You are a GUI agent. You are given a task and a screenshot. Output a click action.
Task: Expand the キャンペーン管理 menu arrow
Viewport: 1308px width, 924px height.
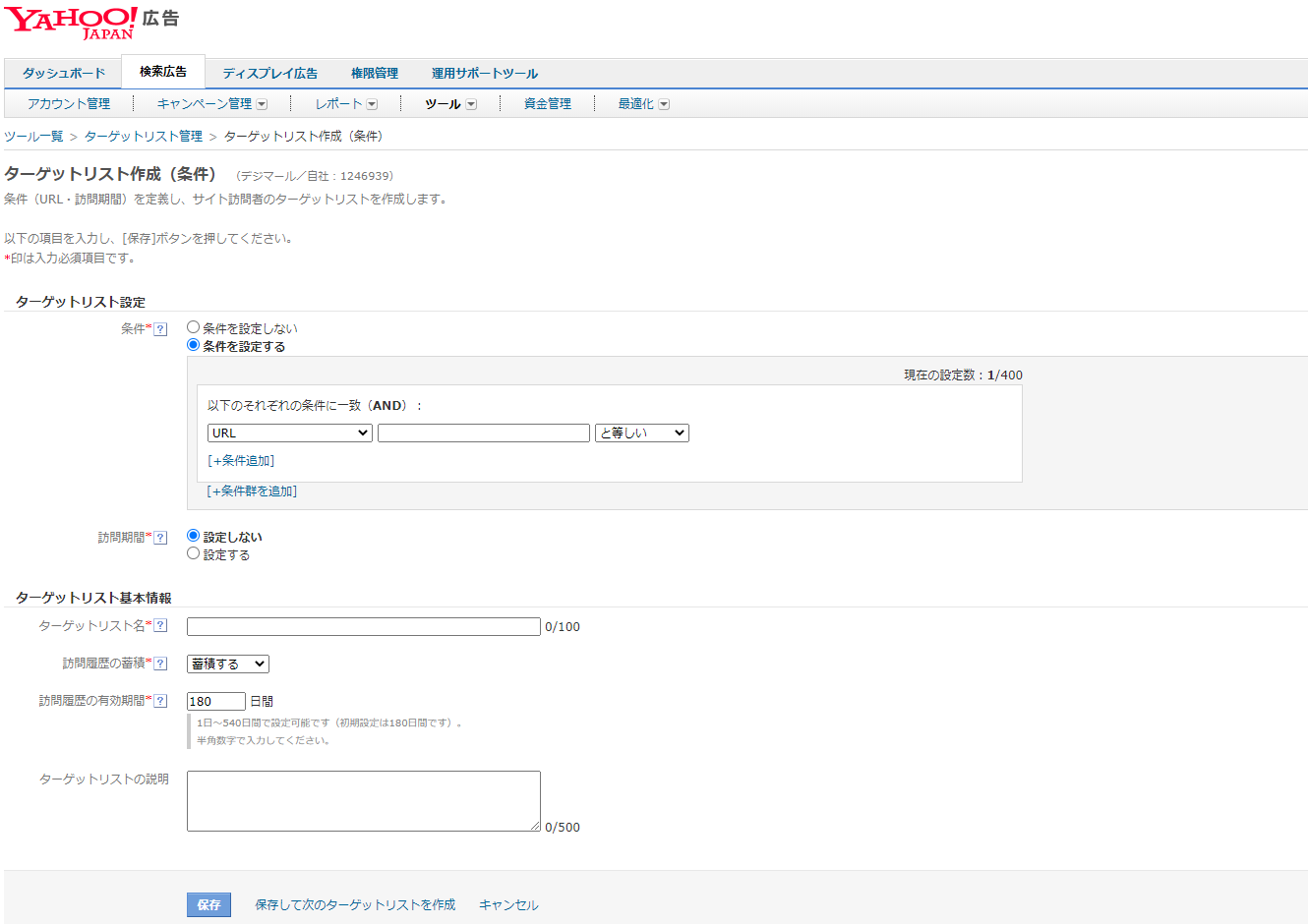(262, 104)
